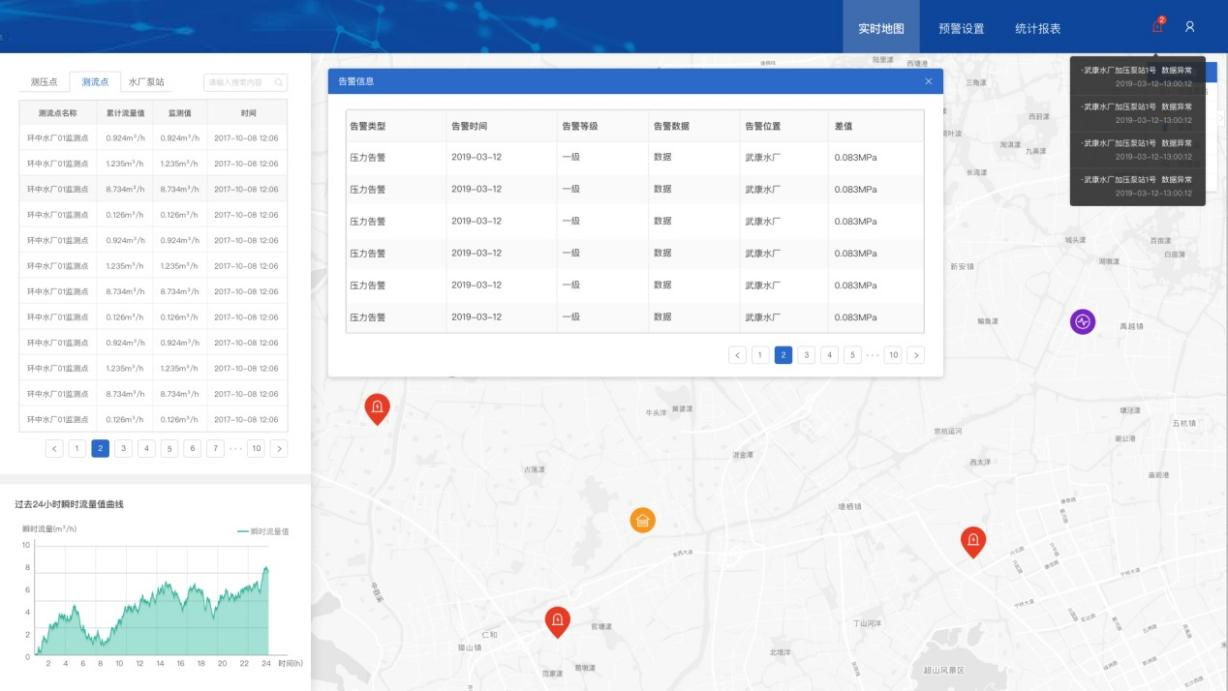Select page 10 in alarm table pagination
The height and width of the screenshot is (691, 1228).
coord(892,355)
